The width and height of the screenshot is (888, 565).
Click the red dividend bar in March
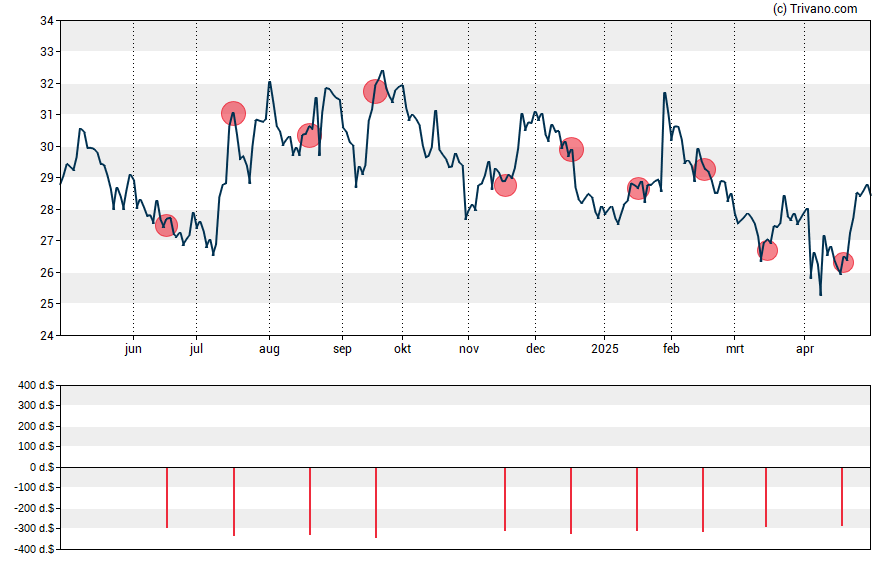pos(766,497)
